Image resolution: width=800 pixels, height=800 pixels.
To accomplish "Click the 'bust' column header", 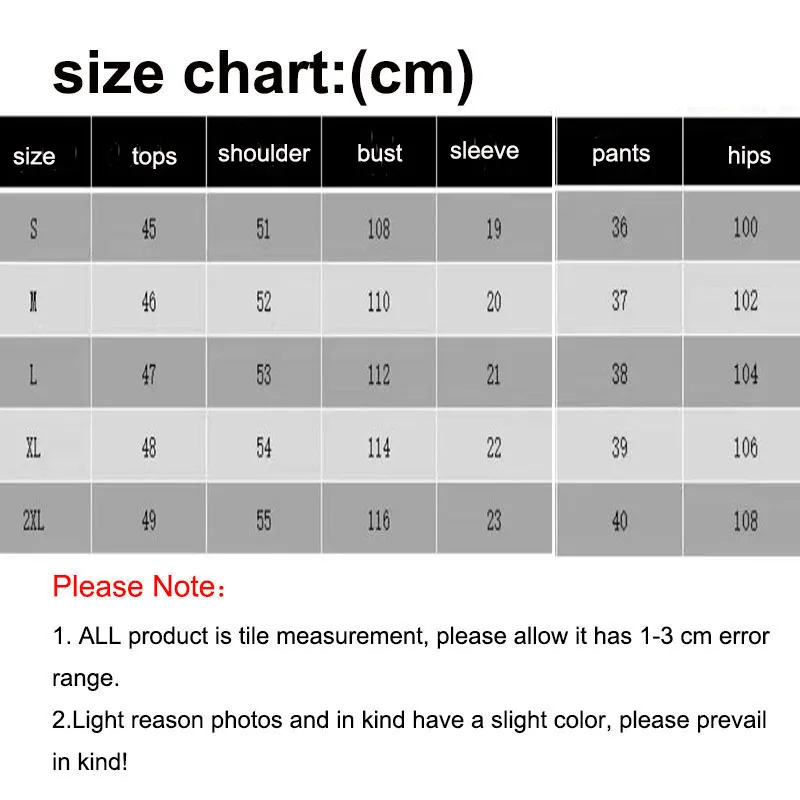I will [x=379, y=153].
